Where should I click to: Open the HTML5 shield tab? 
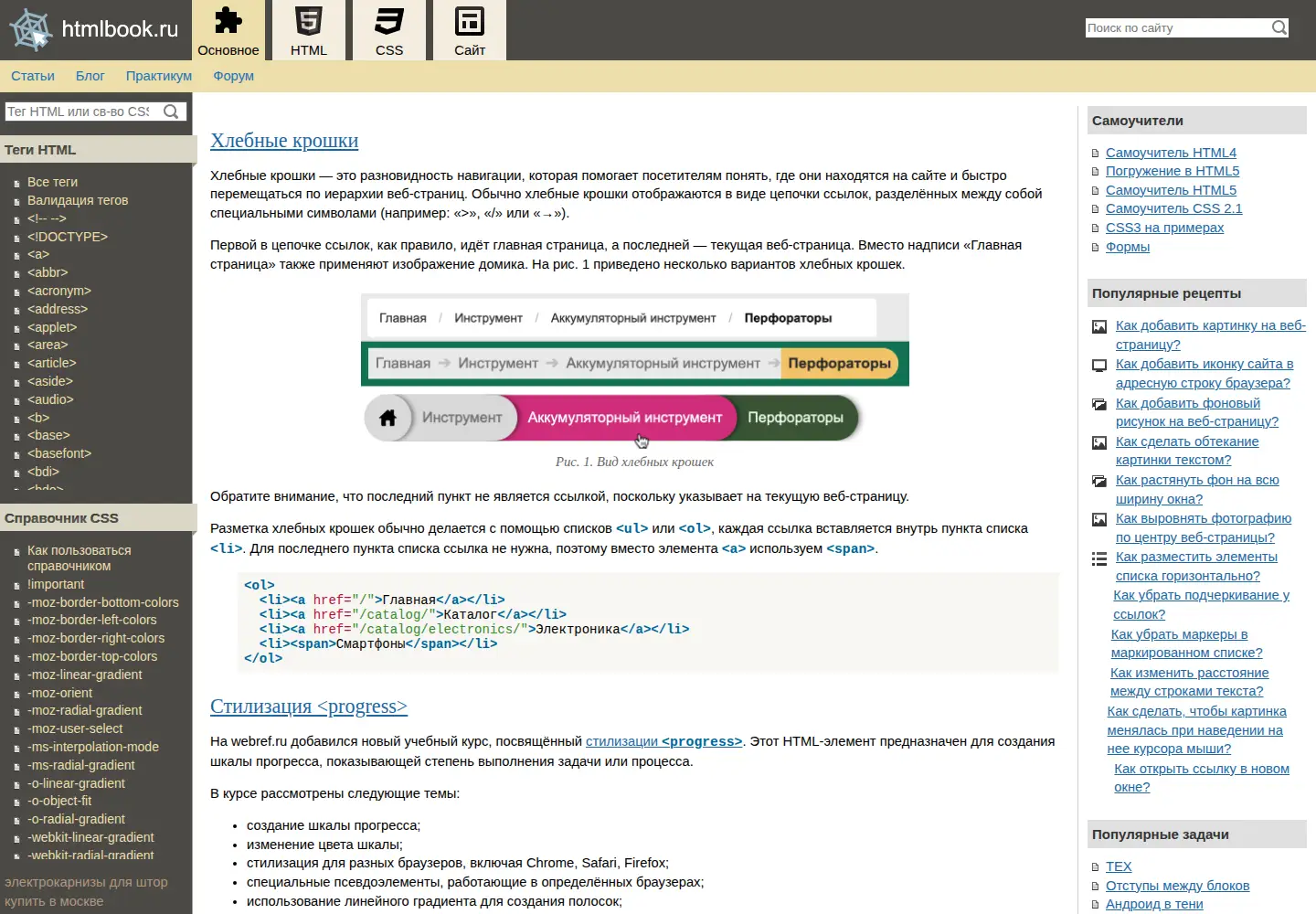(x=309, y=30)
